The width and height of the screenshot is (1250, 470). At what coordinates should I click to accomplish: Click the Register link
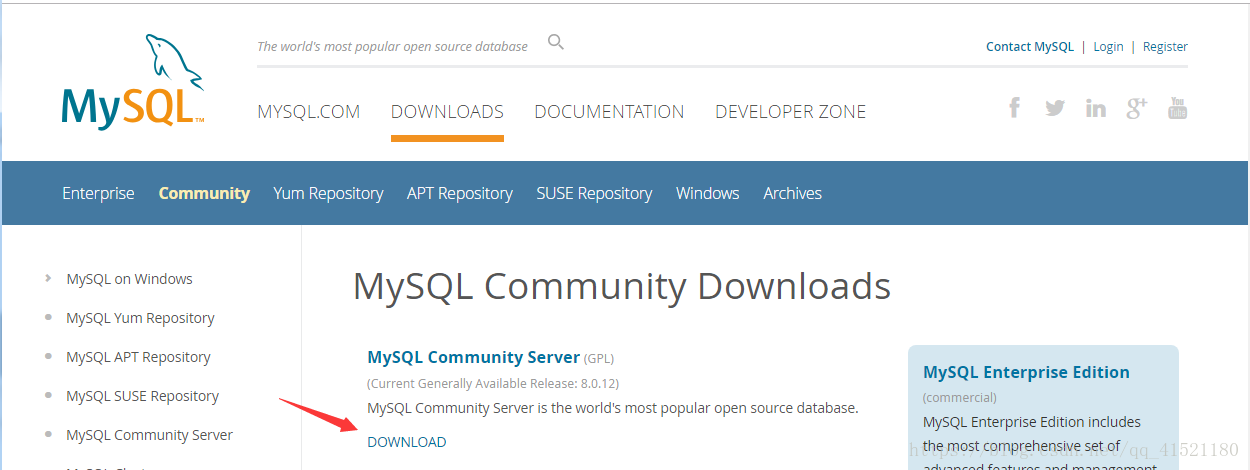[x=1165, y=47]
